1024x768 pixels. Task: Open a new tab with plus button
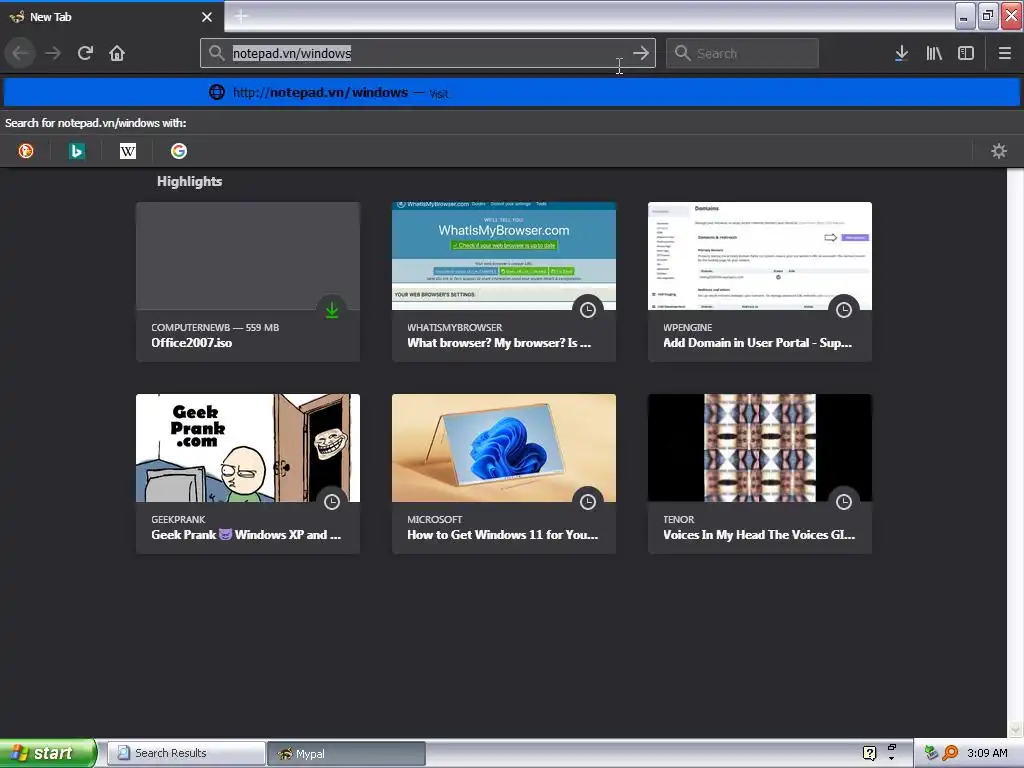[x=241, y=16]
